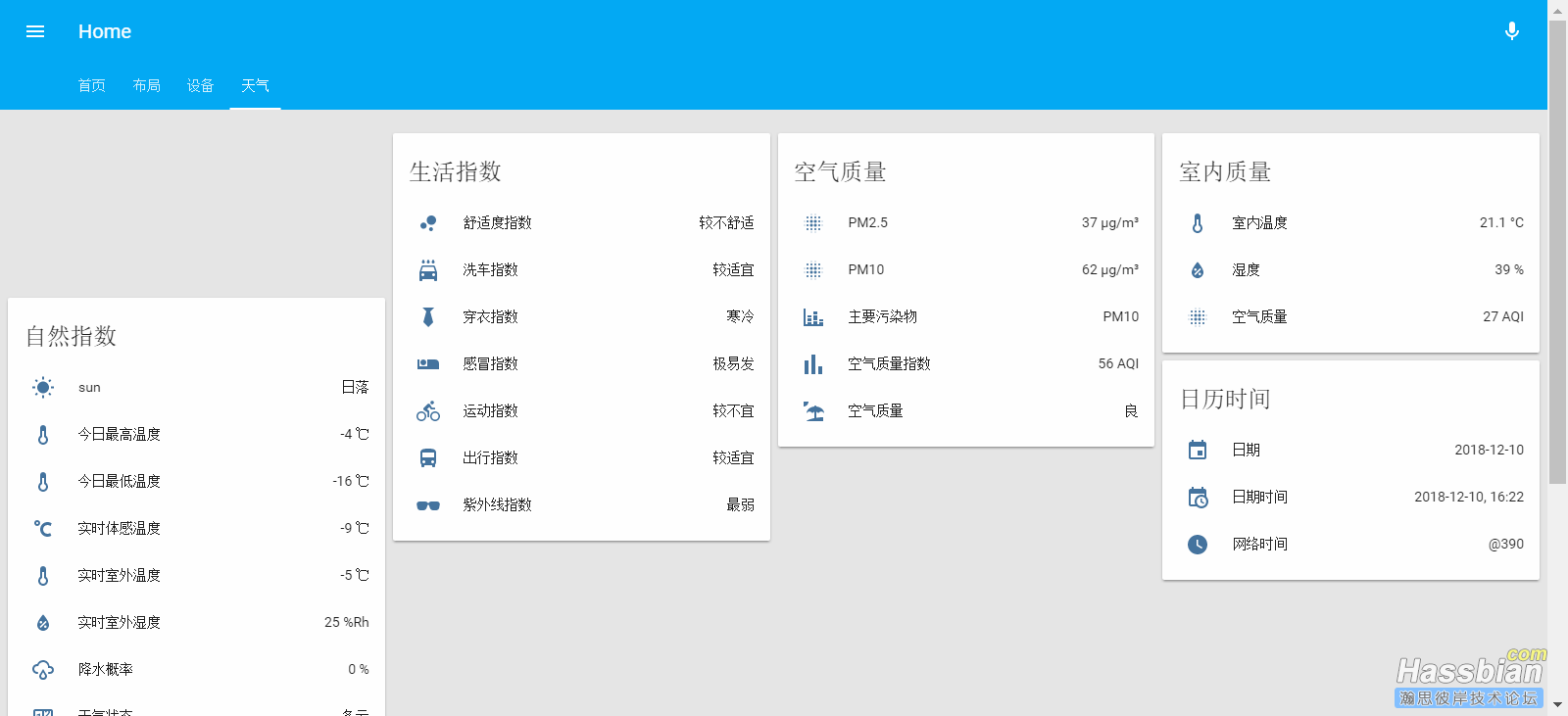
Task: Click water-percent icon for 湿度 row
Action: click(x=1198, y=270)
